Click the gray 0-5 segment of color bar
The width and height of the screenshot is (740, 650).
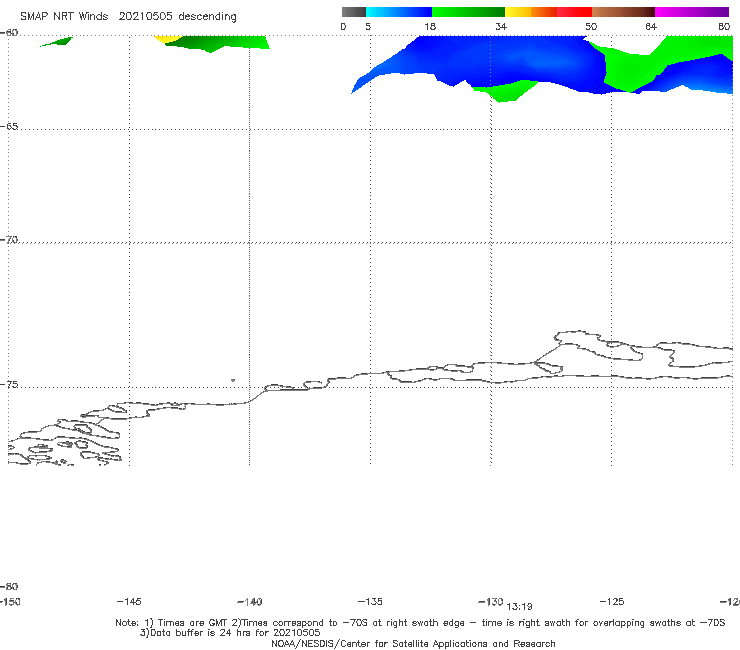tap(353, 12)
